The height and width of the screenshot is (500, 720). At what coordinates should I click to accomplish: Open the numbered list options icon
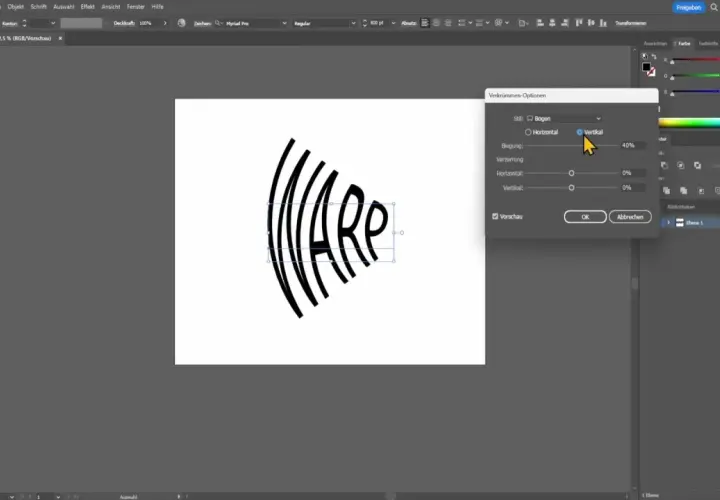[x=482, y=23]
